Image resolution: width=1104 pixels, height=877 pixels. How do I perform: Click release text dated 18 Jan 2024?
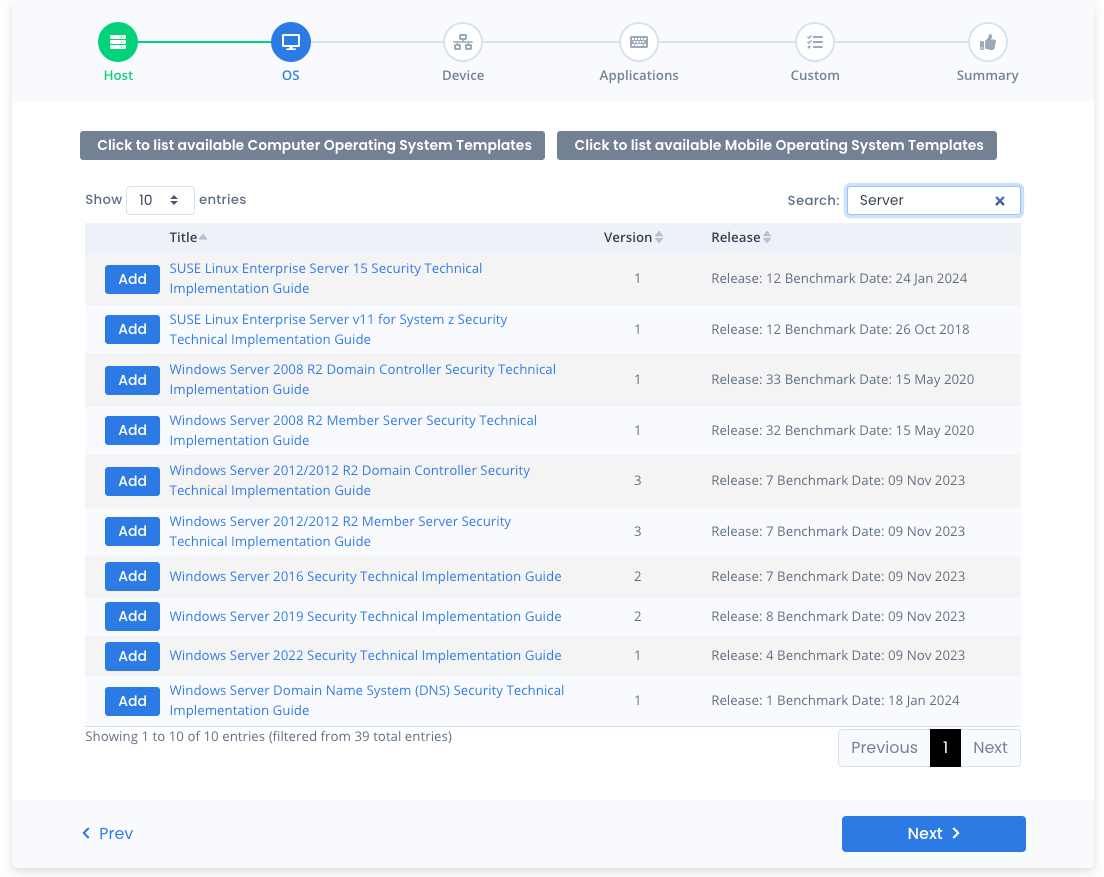coord(835,700)
